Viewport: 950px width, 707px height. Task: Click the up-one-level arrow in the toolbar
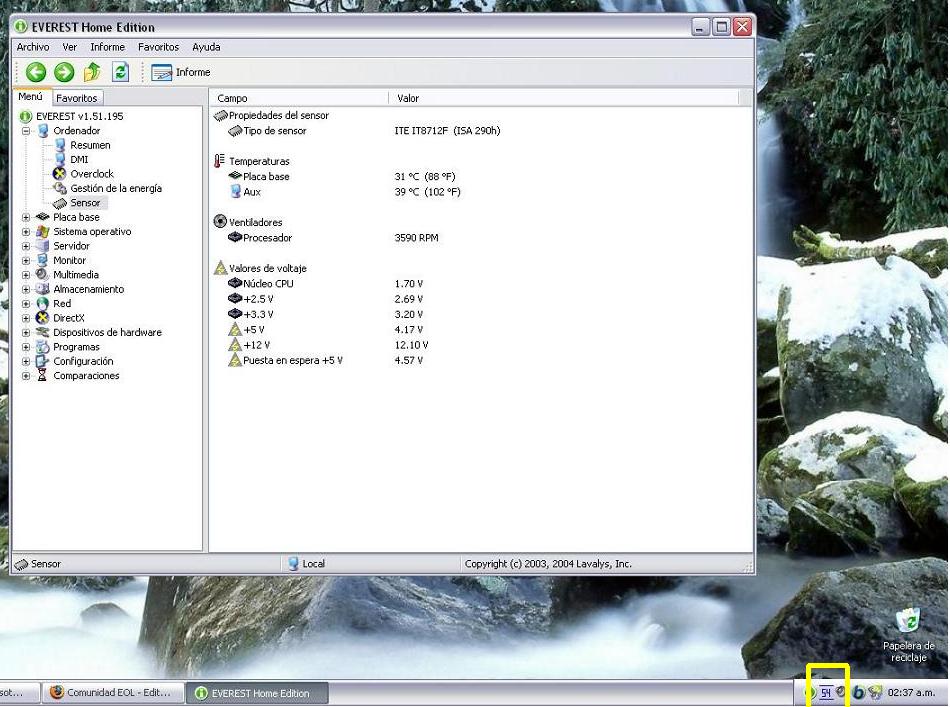click(x=92, y=72)
